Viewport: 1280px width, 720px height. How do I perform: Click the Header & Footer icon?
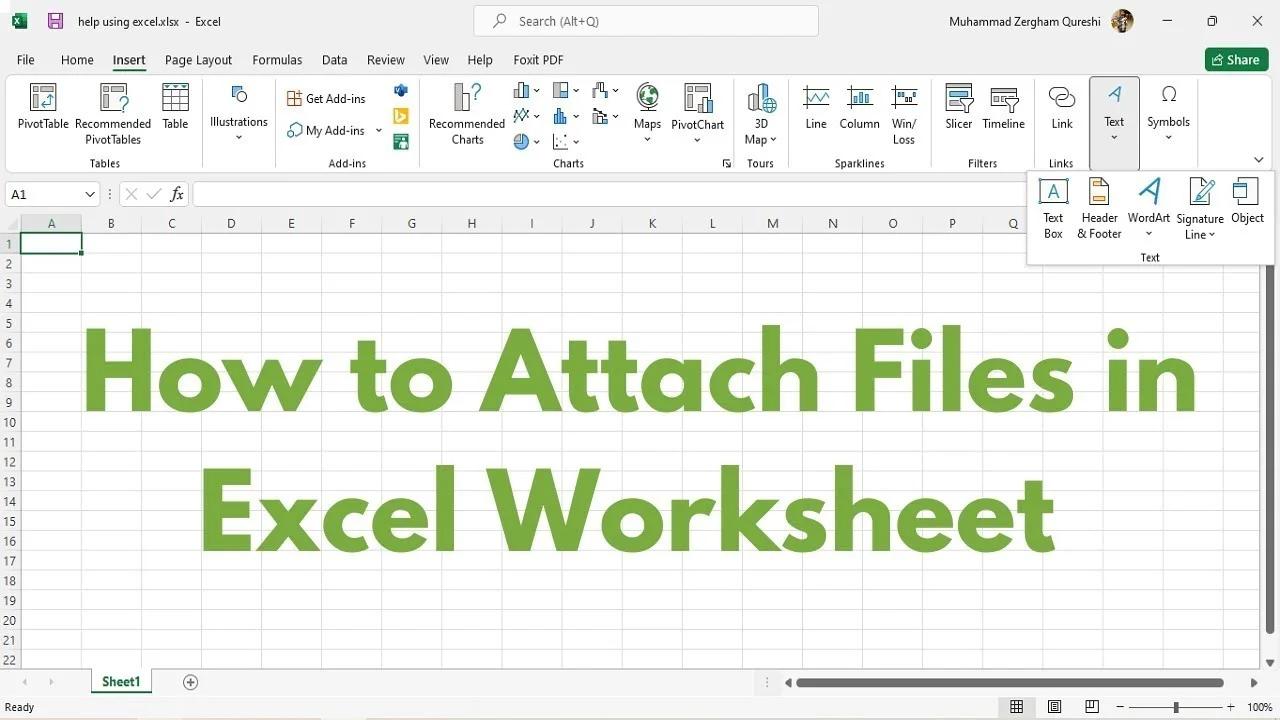pos(1098,205)
